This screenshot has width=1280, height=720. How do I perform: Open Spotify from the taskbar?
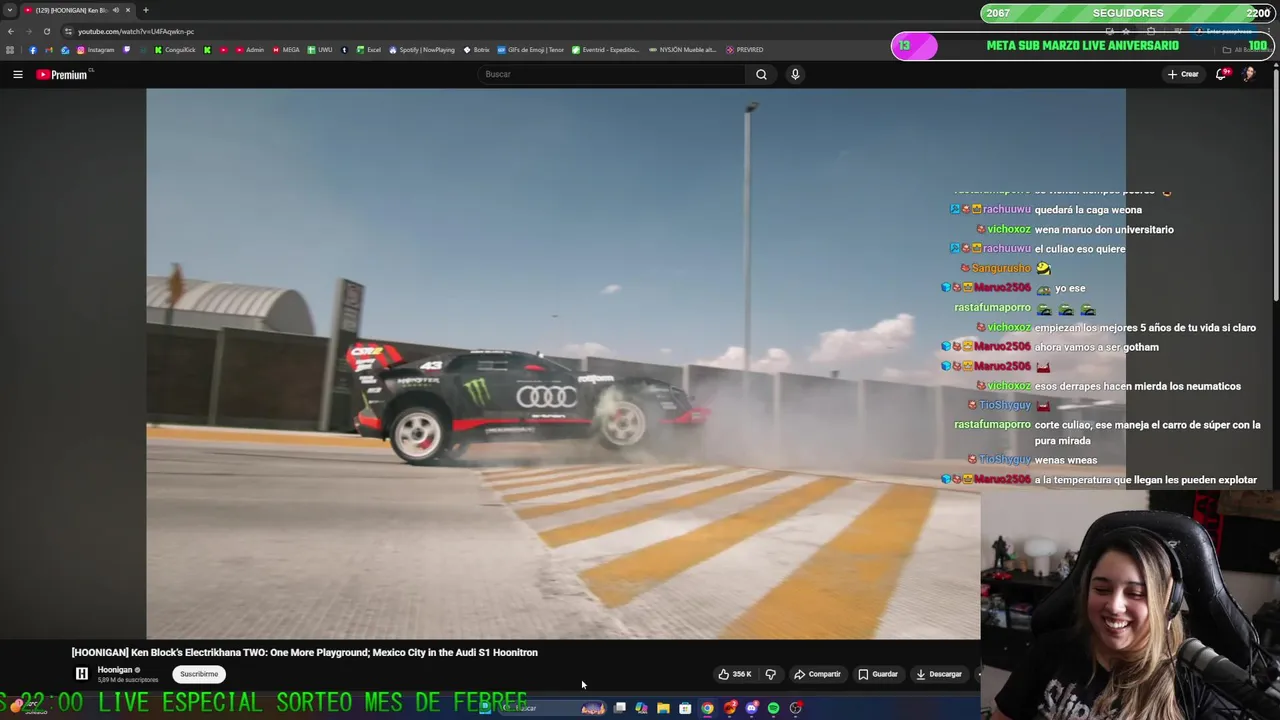click(774, 708)
